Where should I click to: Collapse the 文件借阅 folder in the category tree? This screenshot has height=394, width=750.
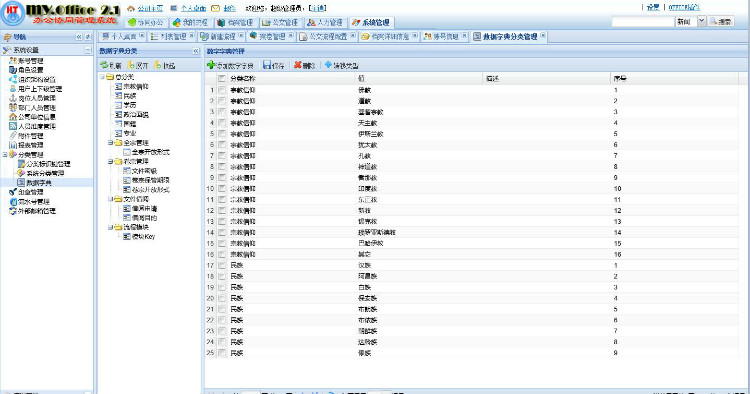110,199
